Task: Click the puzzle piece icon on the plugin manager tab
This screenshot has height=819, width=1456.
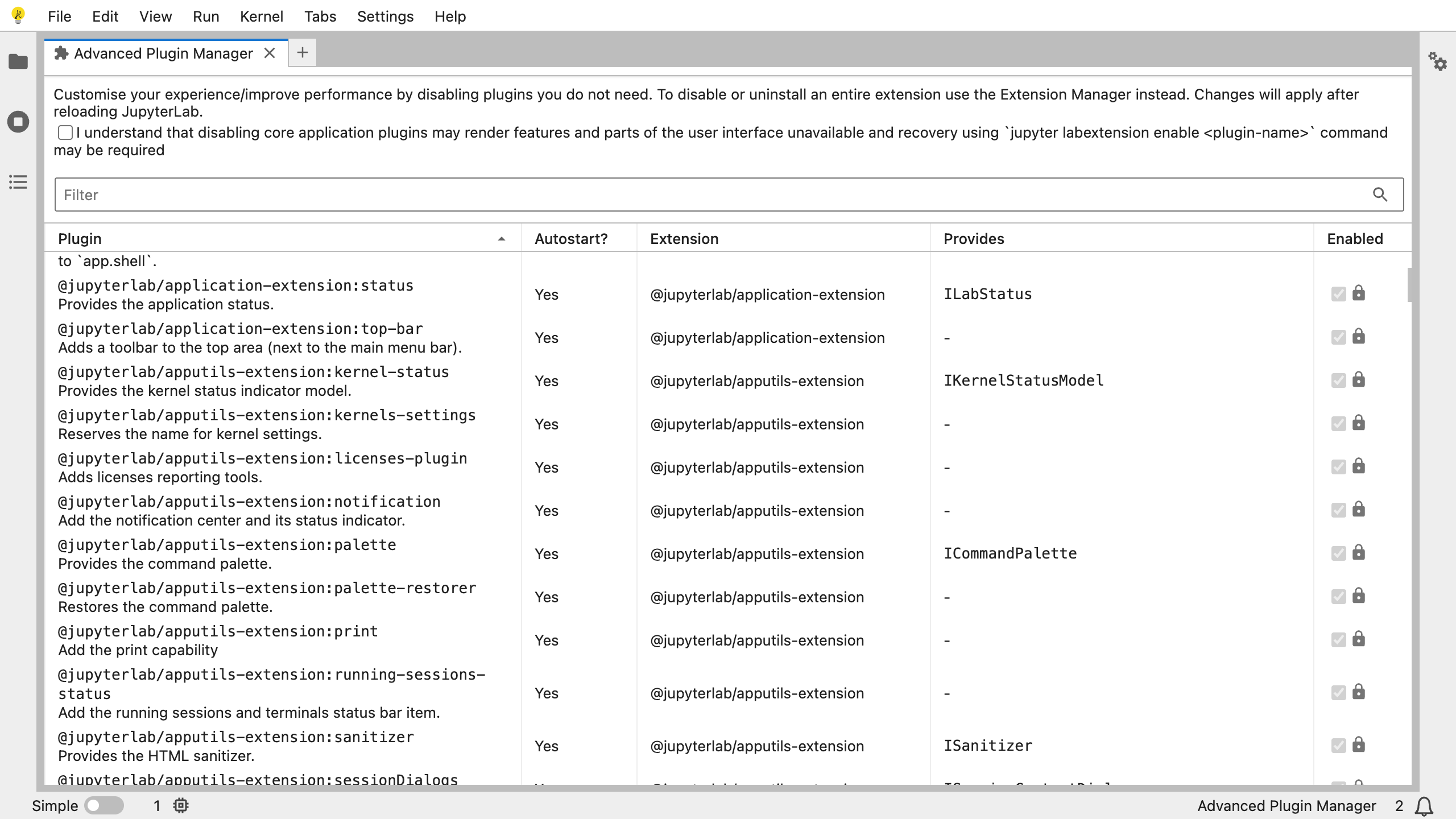Action: pyautogui.click(x=61, y=53)
